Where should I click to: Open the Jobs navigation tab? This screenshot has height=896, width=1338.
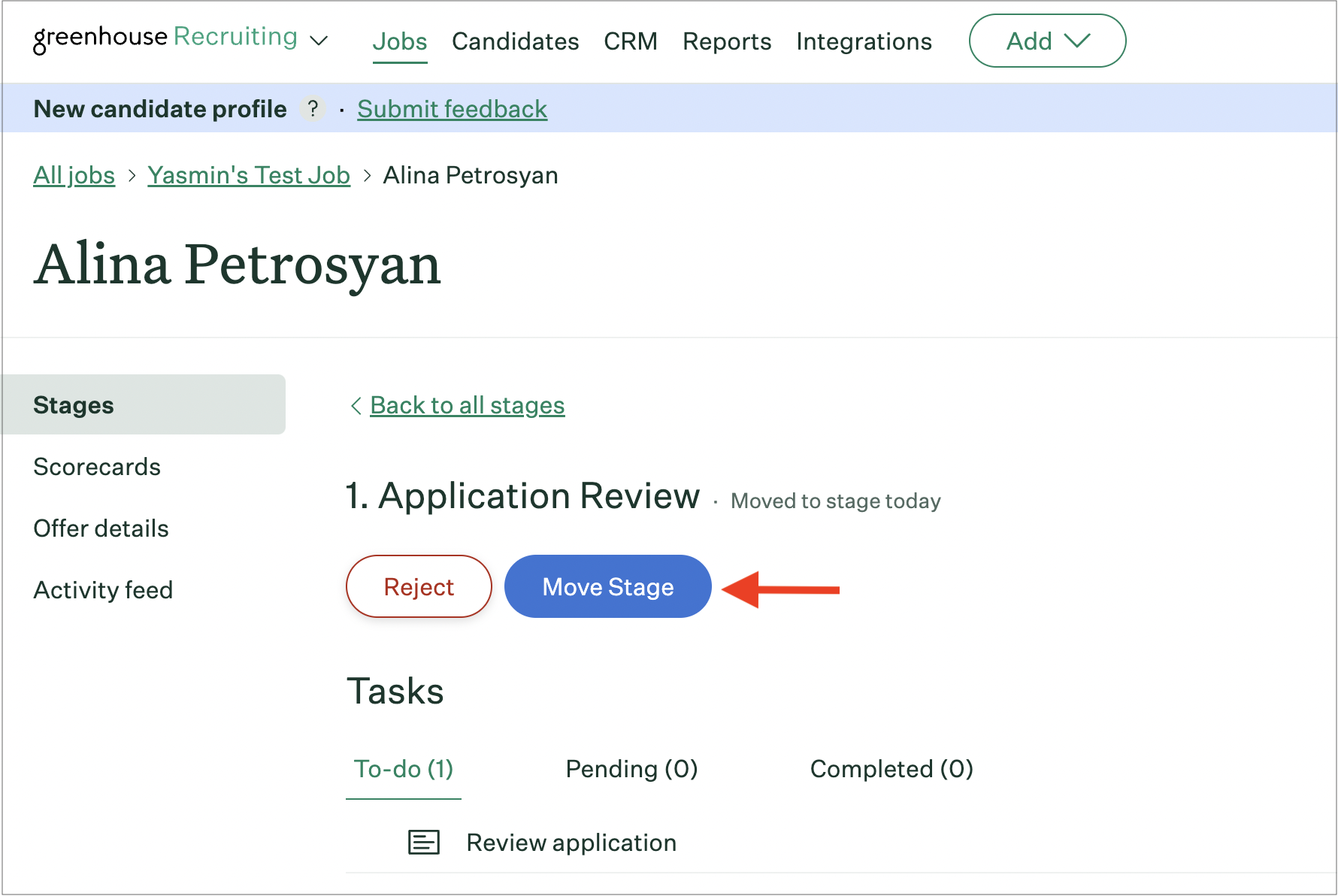[x=400, y=41]
